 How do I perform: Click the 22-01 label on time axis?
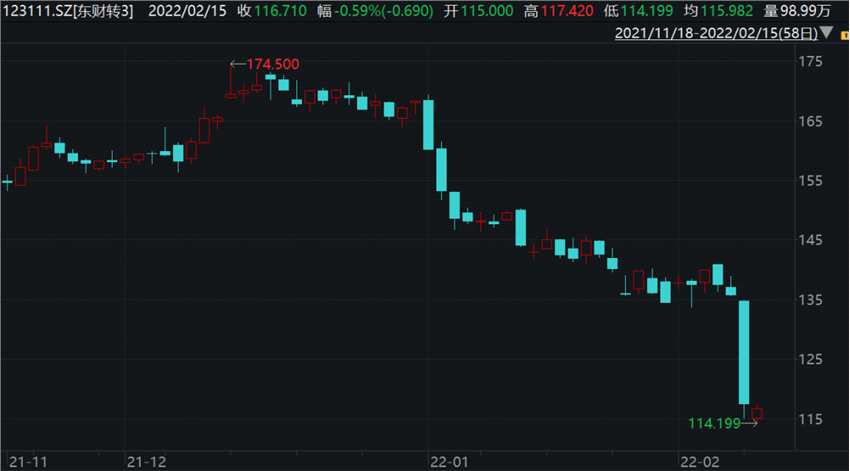(449, 462)
